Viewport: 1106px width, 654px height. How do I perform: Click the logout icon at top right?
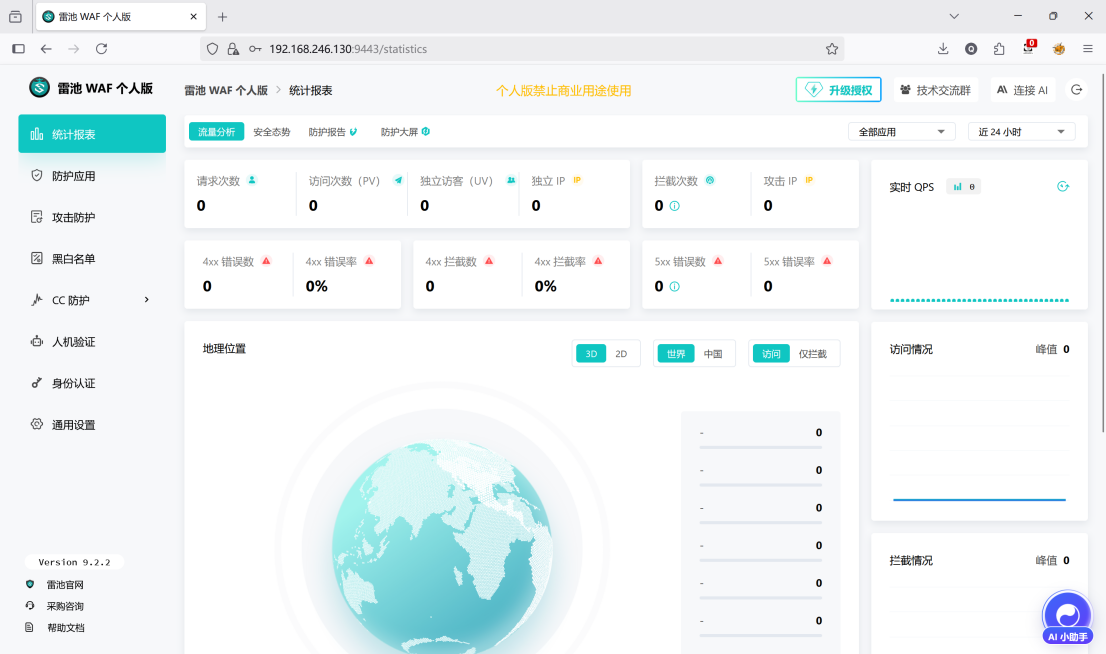click(1076, 90)
